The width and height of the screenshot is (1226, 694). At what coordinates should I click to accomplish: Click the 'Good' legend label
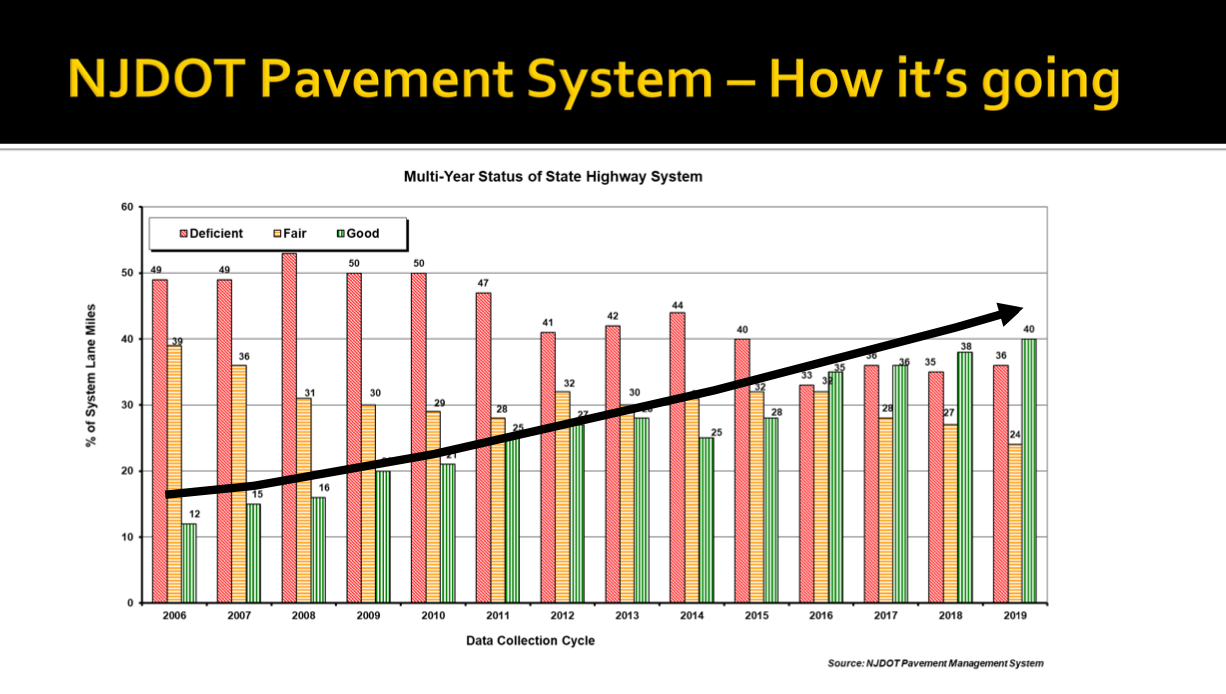point(363,234)
